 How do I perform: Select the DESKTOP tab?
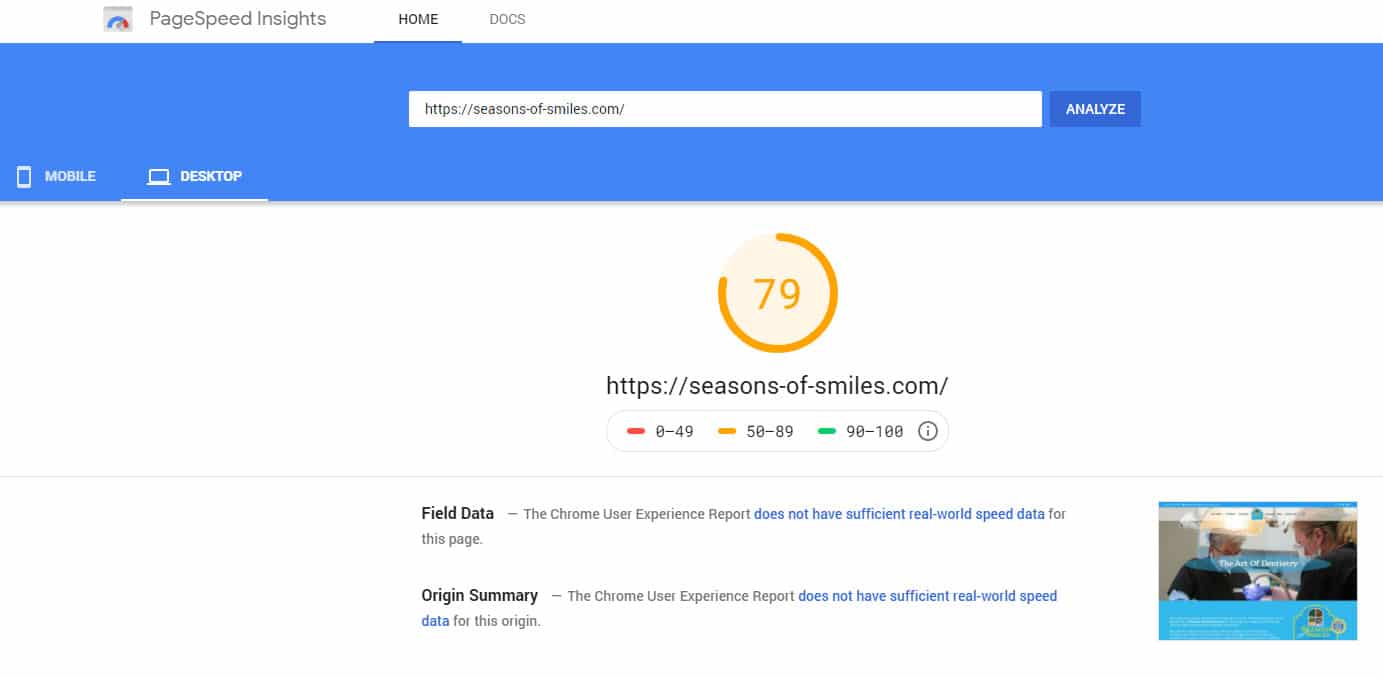[x=195, y=177]
